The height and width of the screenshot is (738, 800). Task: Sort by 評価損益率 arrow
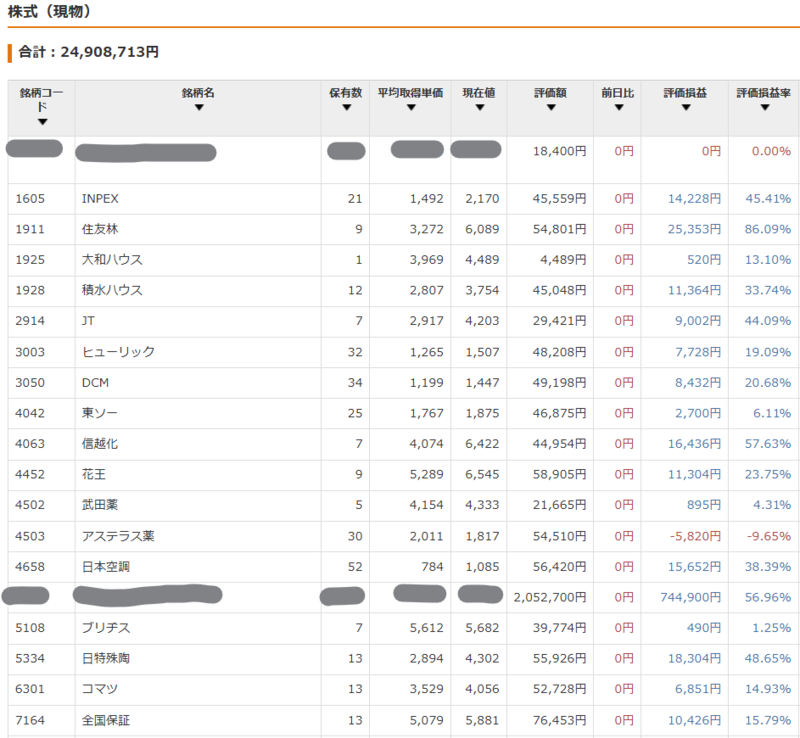[764, 108]
